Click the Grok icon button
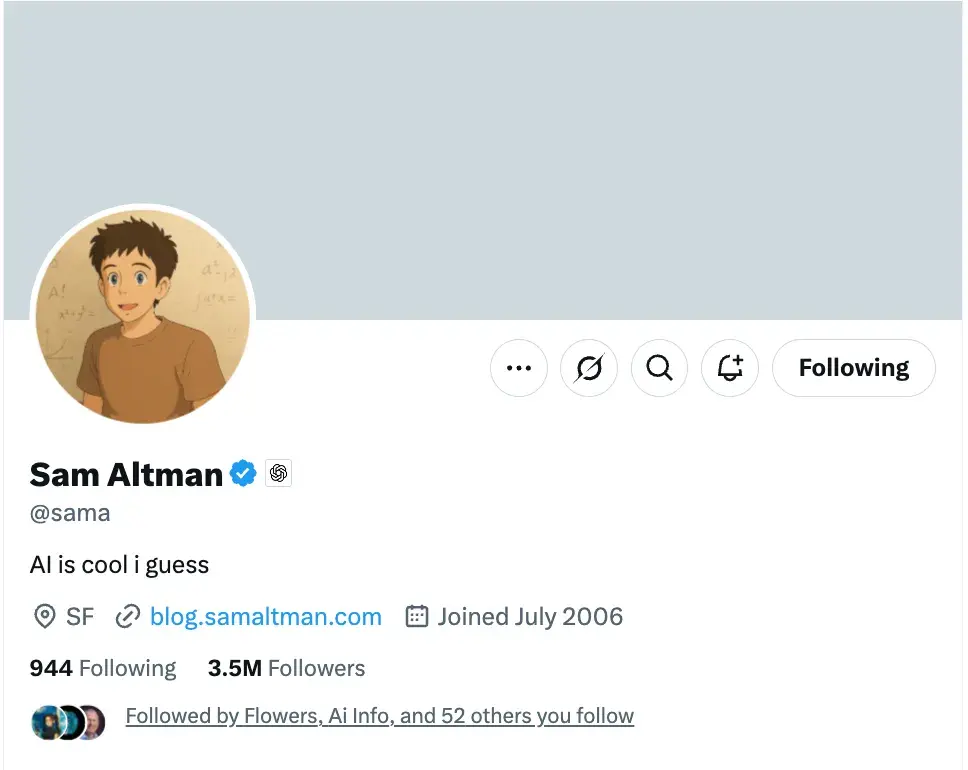 [589, 368]
